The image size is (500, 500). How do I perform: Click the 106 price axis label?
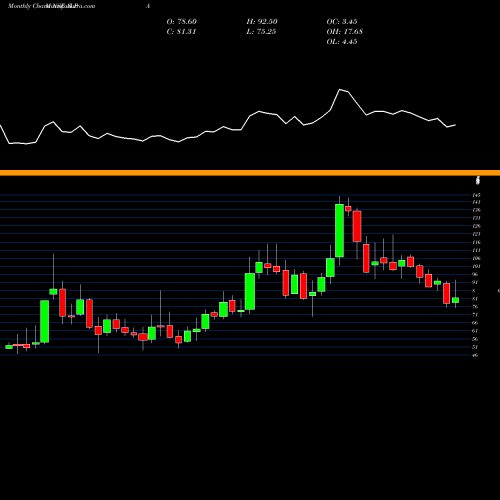[x=477, y=258]
